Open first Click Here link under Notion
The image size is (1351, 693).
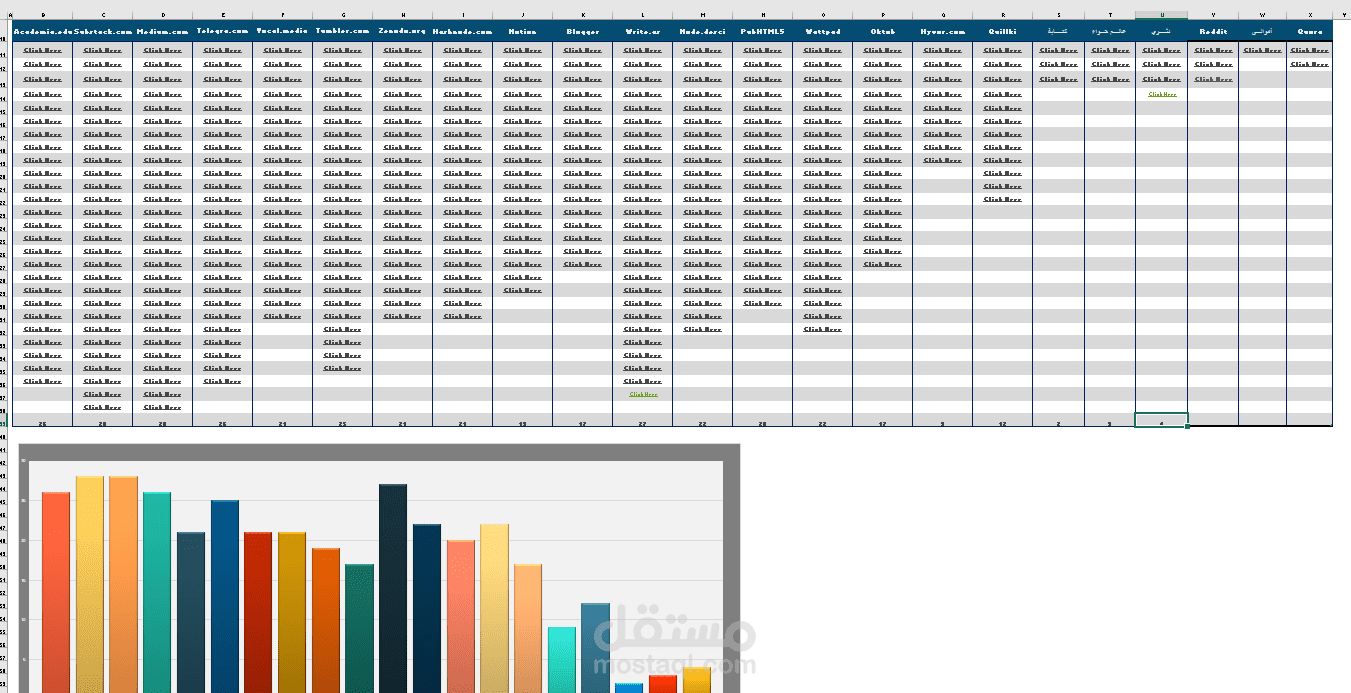(523, 50)
